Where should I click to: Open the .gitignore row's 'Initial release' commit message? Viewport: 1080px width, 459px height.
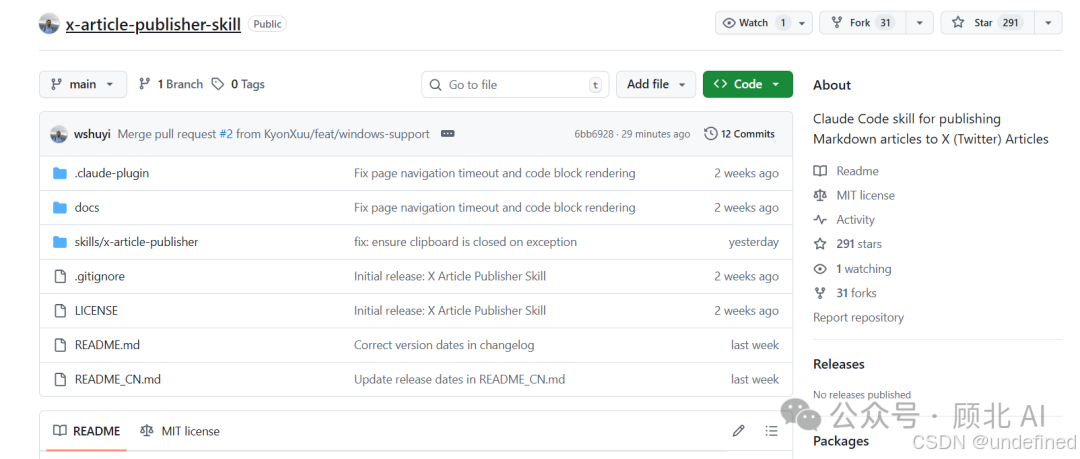[450, 276]
